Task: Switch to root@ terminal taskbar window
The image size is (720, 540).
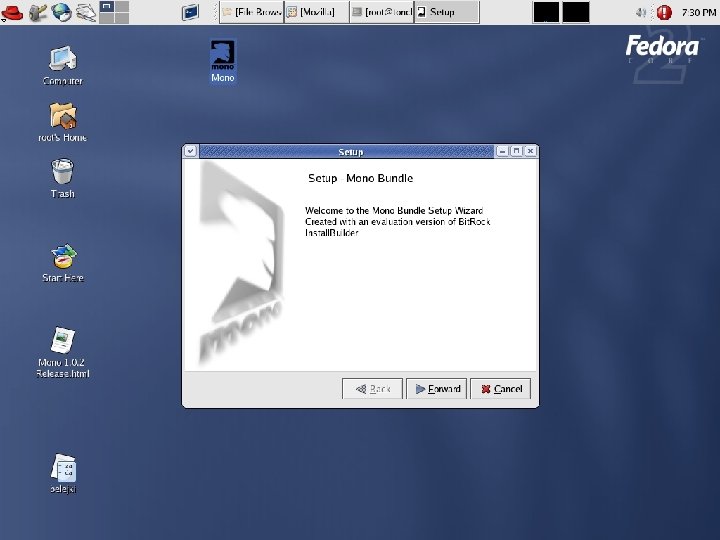Action: 382,12
